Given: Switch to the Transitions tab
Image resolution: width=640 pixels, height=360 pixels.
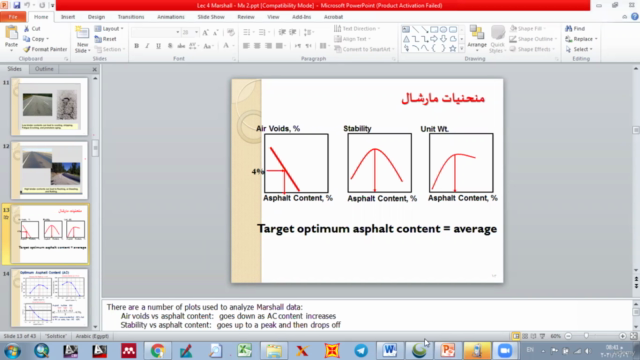Looking at the screenshot, I should point(131,17).
